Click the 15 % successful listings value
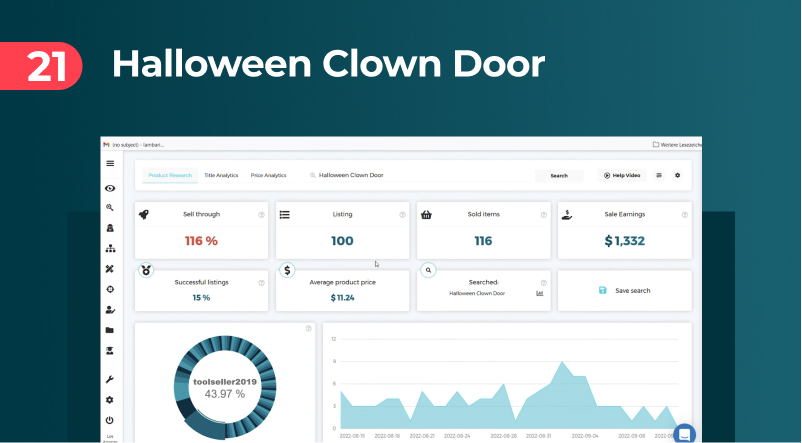 coord(202,298)
